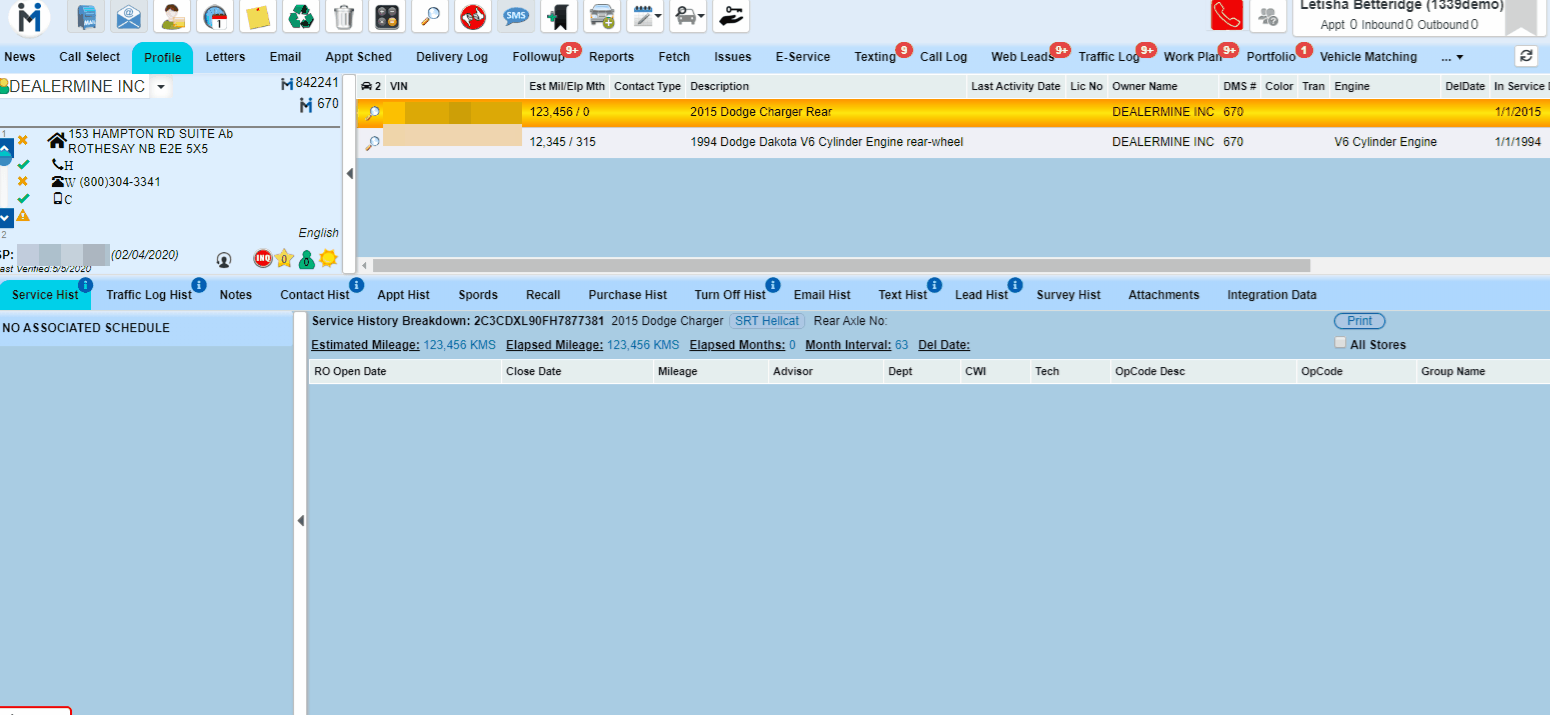Open the Purchase Hist tab
The image size is (1550, 715).
(627, 295)
